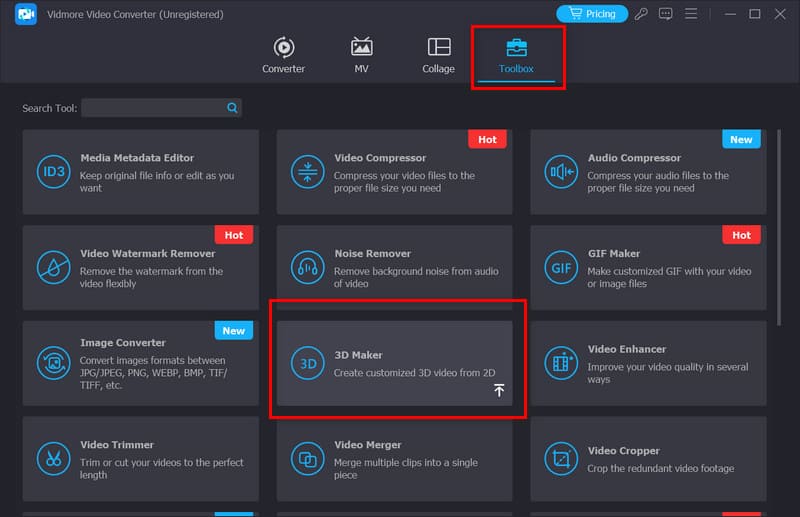The image size is (800, 517).
Task: Click the register key icon
Action: click(641, 14)
